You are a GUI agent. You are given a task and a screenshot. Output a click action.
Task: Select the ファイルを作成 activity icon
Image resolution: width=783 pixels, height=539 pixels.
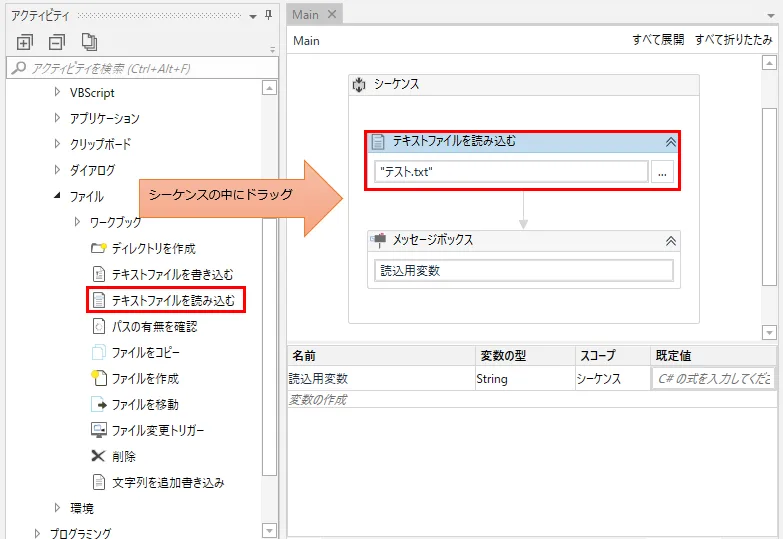pos(99,378)
